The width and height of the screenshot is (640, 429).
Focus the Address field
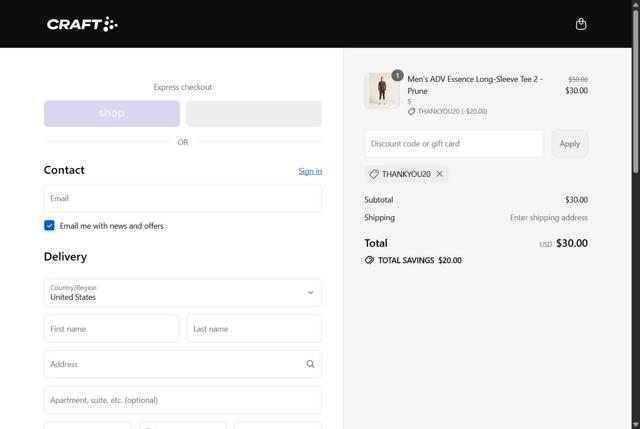pyautogui.click(x=182, y=364)
